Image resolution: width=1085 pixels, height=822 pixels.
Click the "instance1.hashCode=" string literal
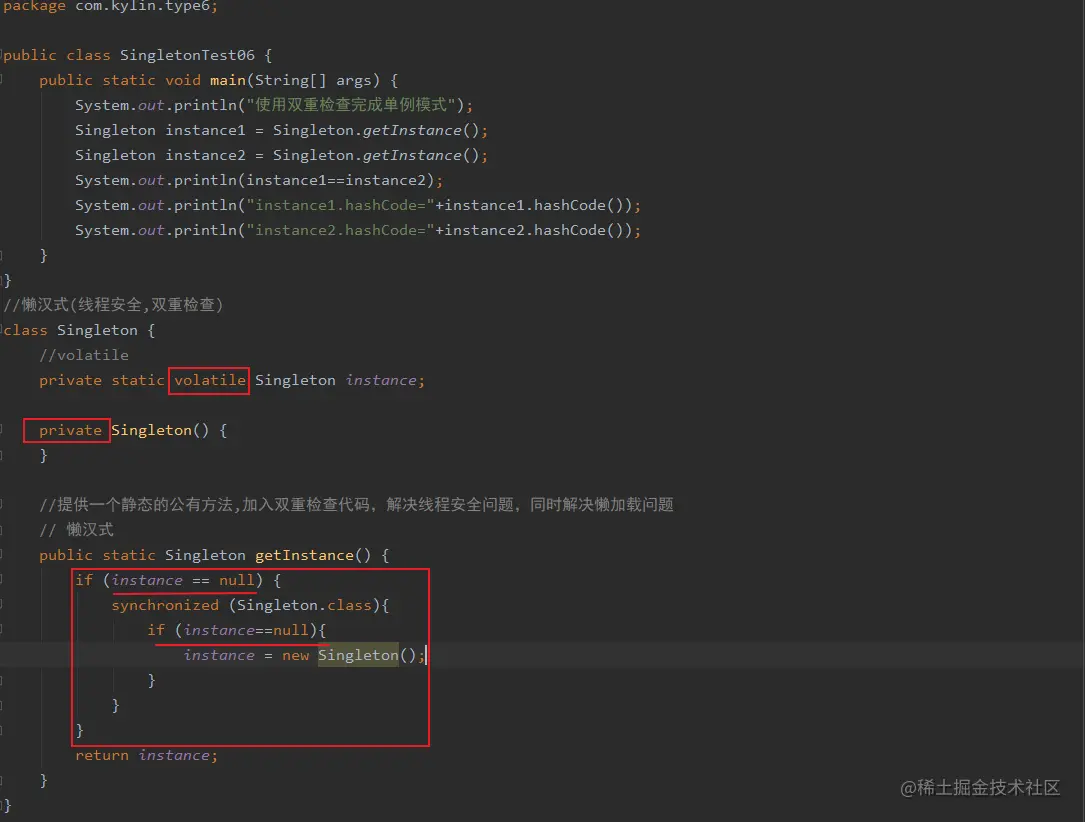pos(340,205)
